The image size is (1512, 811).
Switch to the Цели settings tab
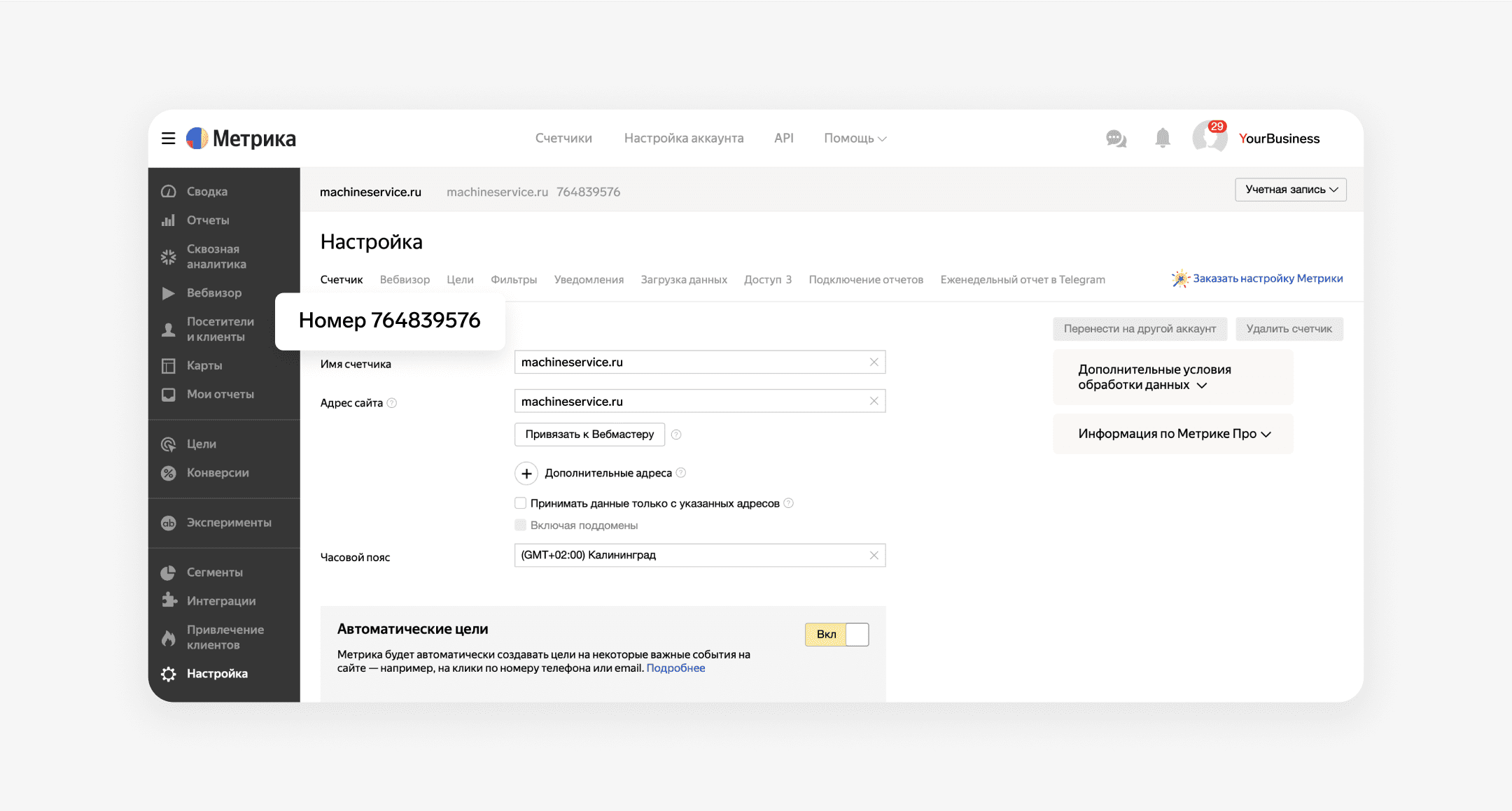pos(460,280)
